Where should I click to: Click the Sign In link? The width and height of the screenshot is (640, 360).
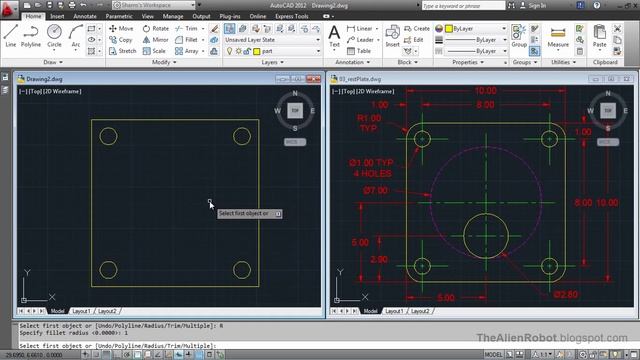(x=537, y=5)
